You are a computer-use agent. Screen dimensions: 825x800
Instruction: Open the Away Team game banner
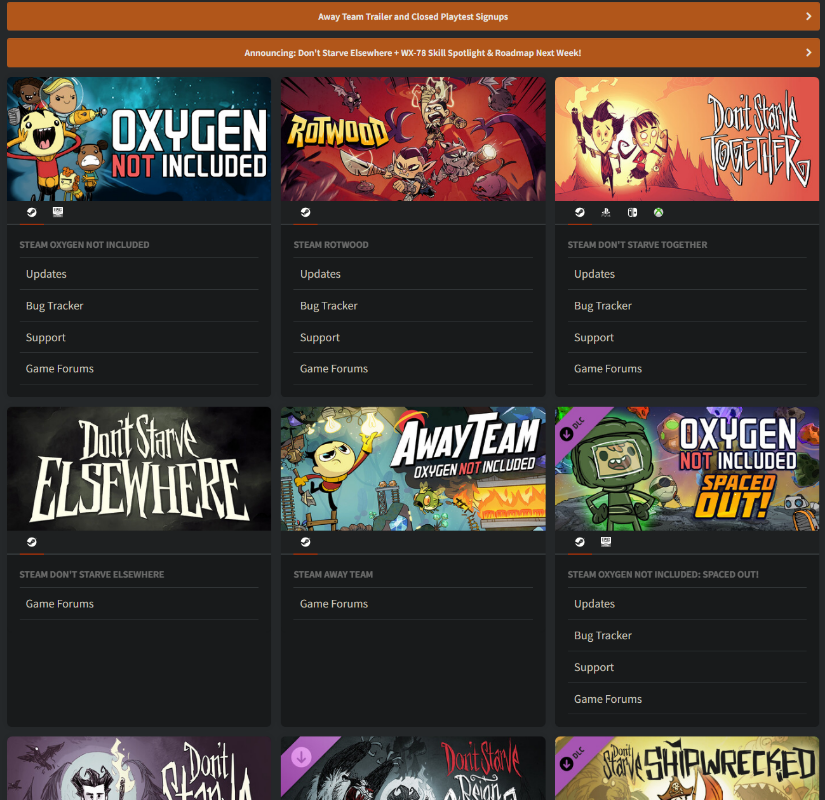(413, 468)
